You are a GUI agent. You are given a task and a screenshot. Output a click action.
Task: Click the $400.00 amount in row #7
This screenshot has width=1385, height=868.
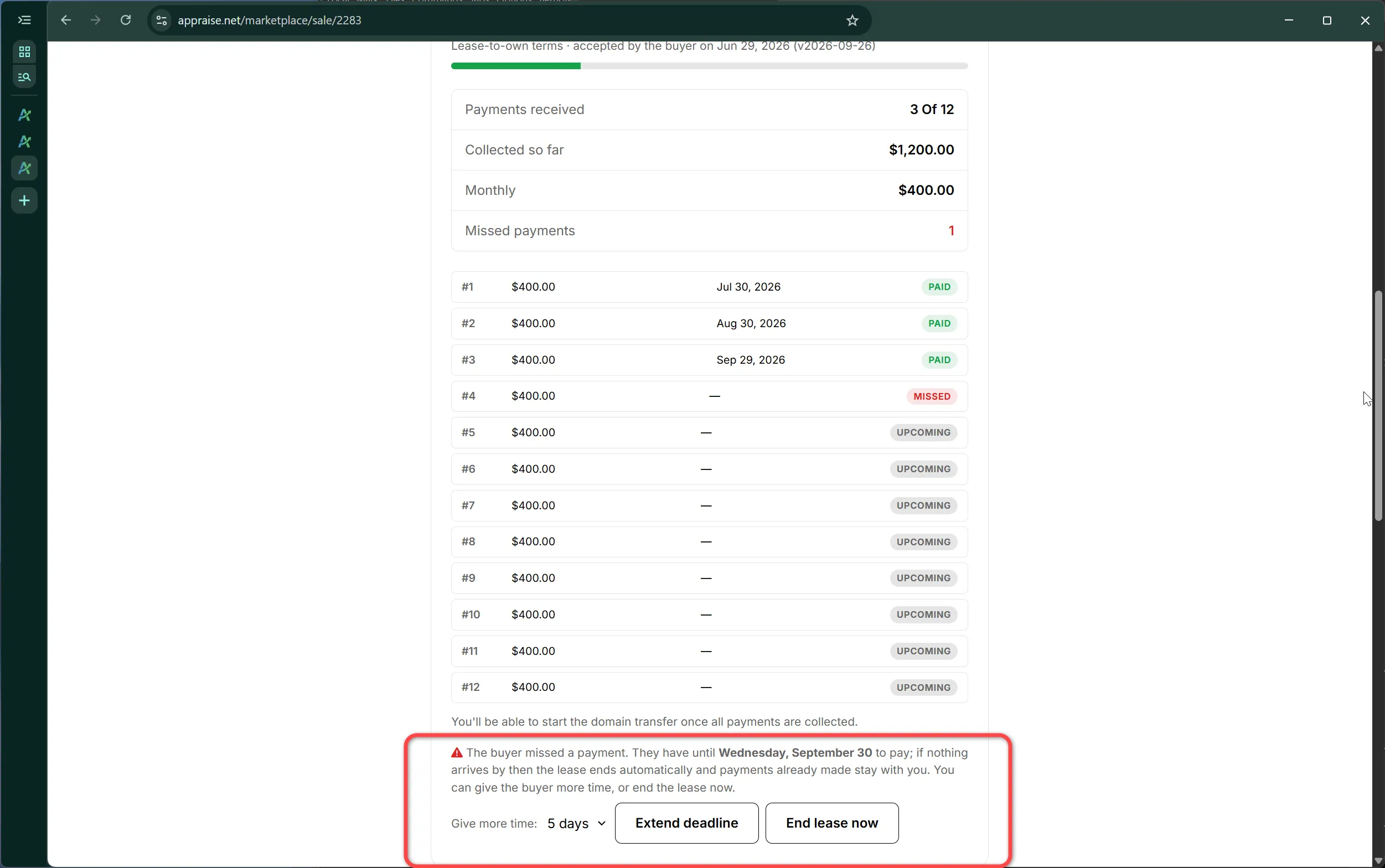[533, 506]
